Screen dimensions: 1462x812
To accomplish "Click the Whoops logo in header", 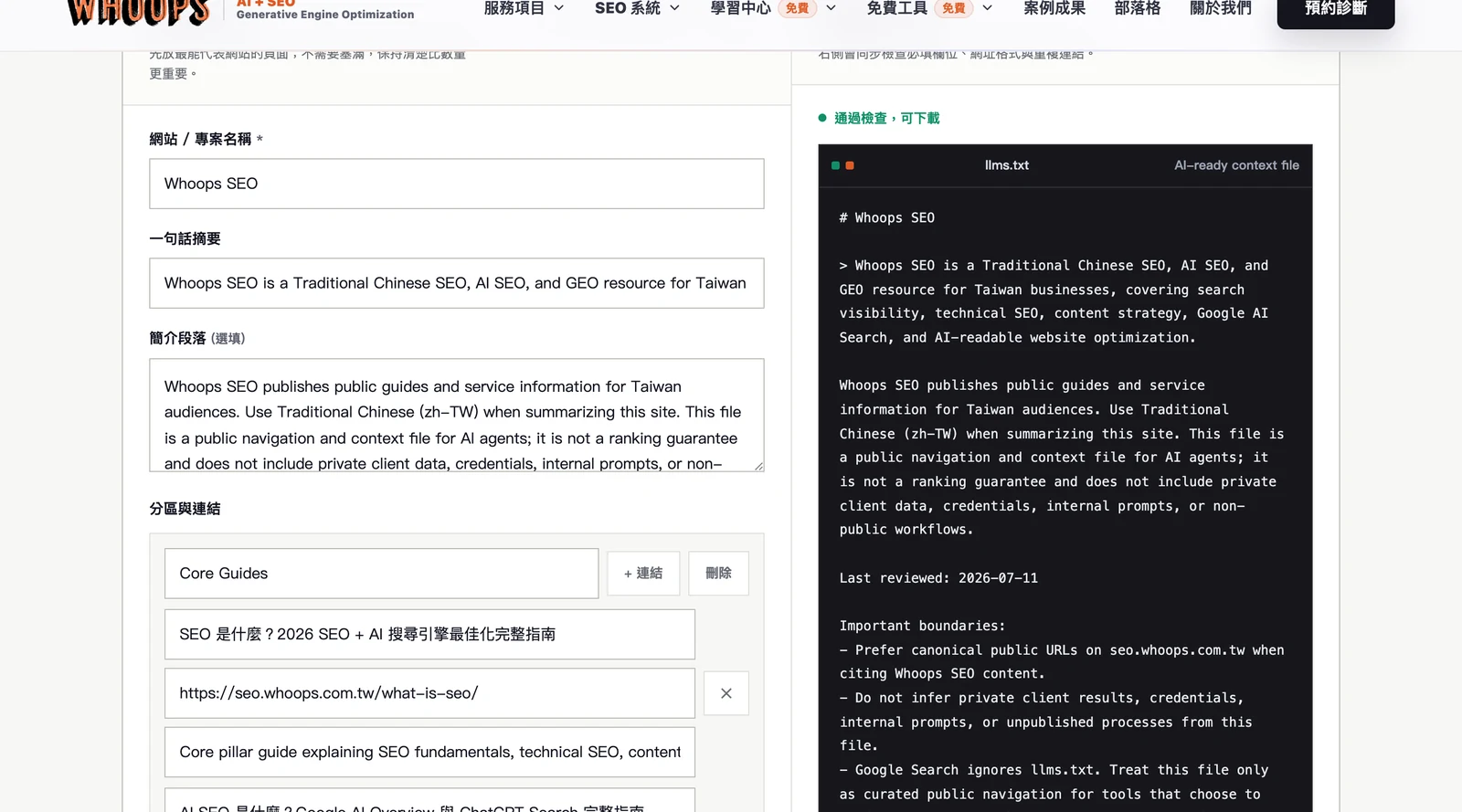I will tap(139, 12).
